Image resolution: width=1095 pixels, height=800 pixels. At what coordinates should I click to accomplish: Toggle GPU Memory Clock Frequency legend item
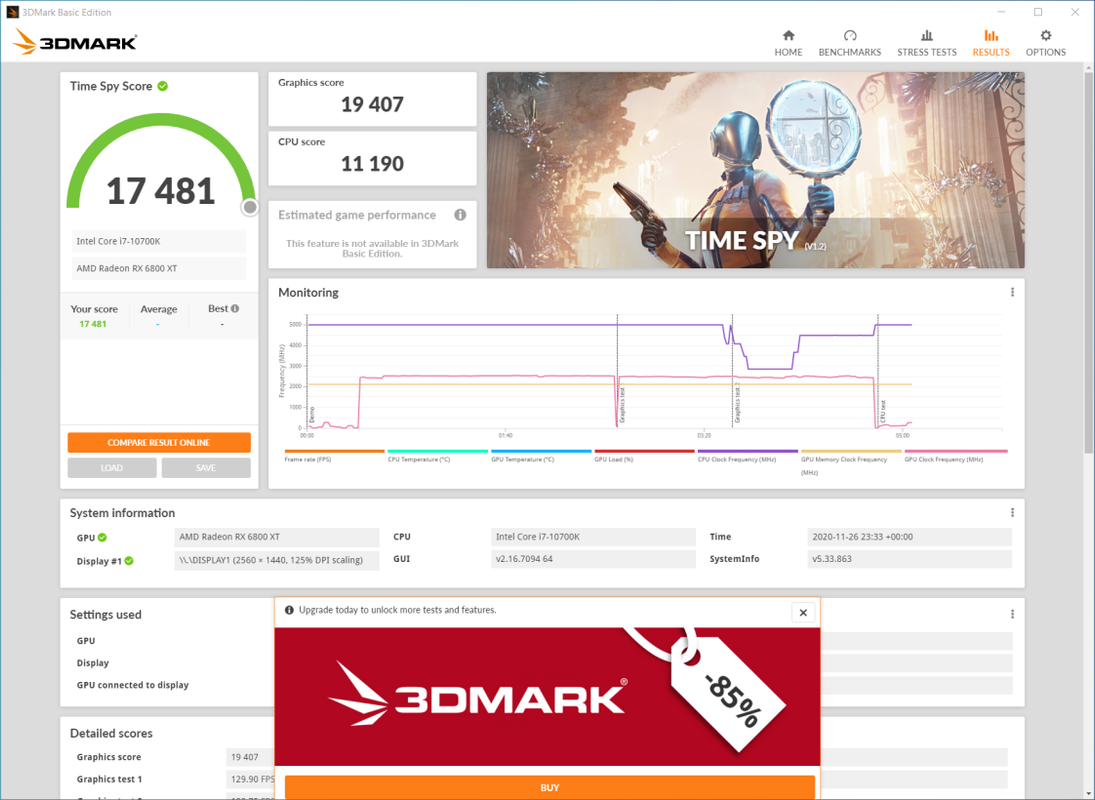pos(851,462)
